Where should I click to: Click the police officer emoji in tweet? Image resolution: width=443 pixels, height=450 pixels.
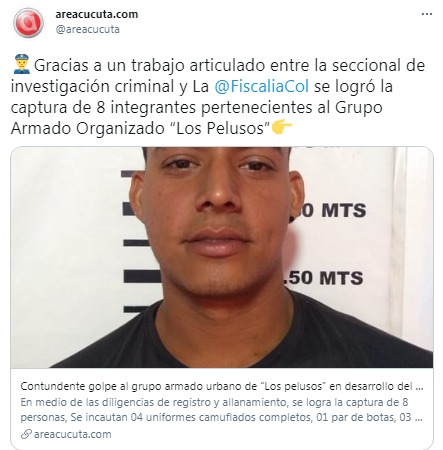point(22,64)
